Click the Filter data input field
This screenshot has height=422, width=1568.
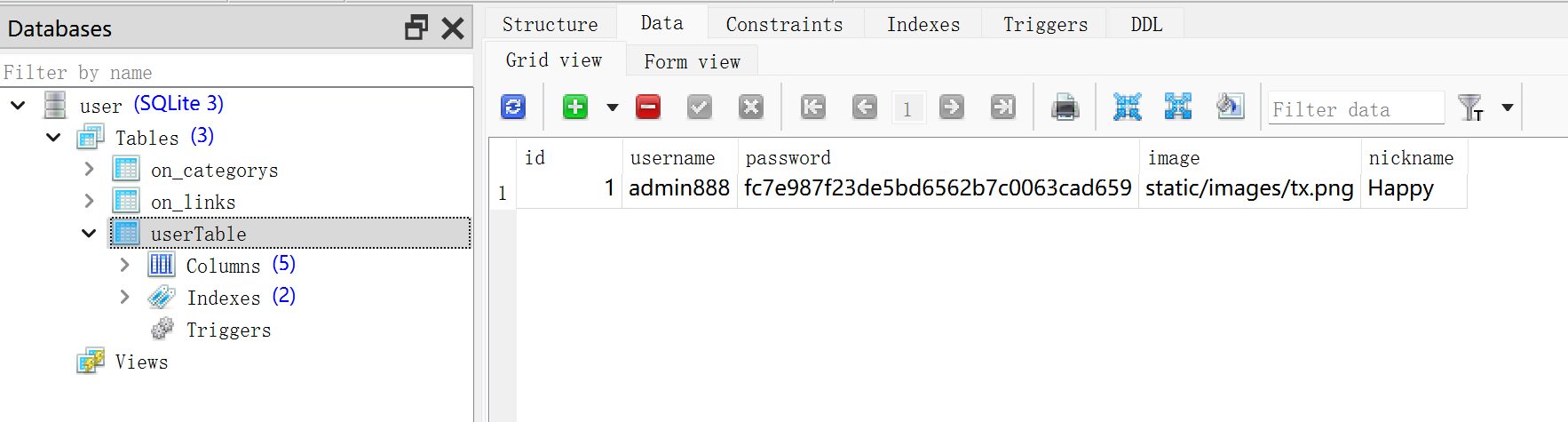pyautogui.click(x=1354, y=109)
